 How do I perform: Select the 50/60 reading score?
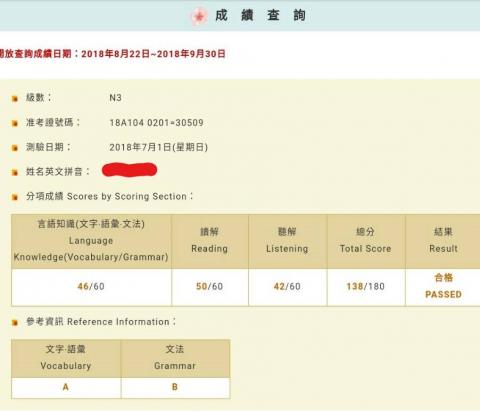click(209, 286)
